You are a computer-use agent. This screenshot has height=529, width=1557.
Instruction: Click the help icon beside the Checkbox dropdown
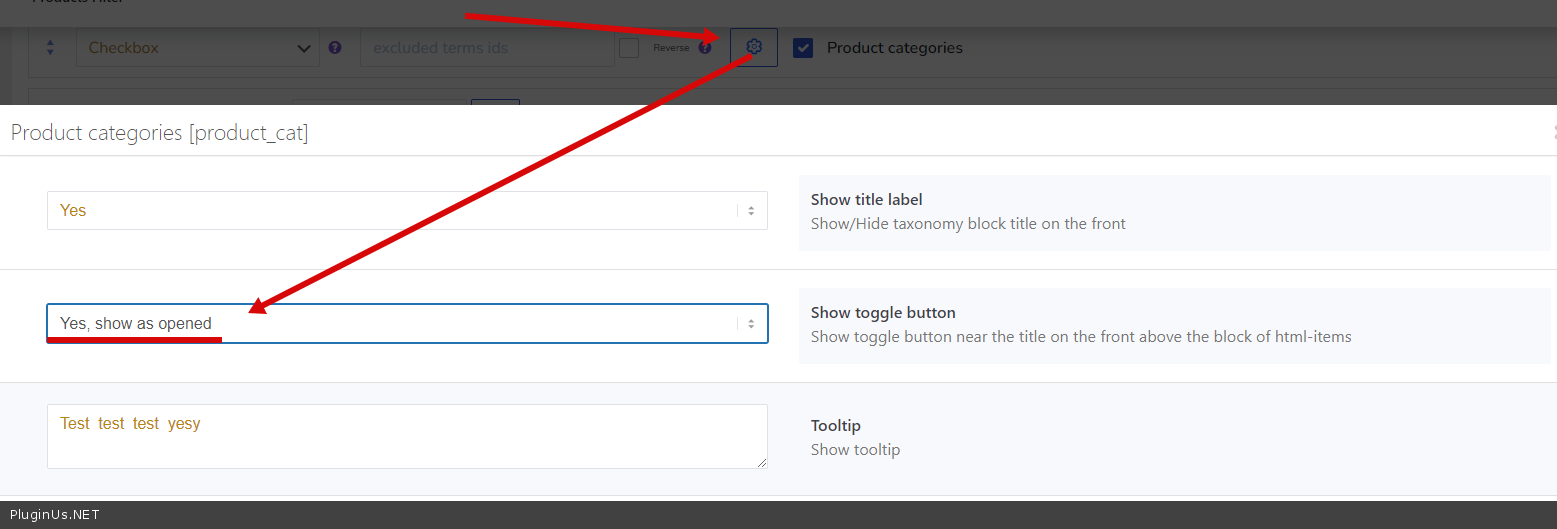[x=335, y=47]
